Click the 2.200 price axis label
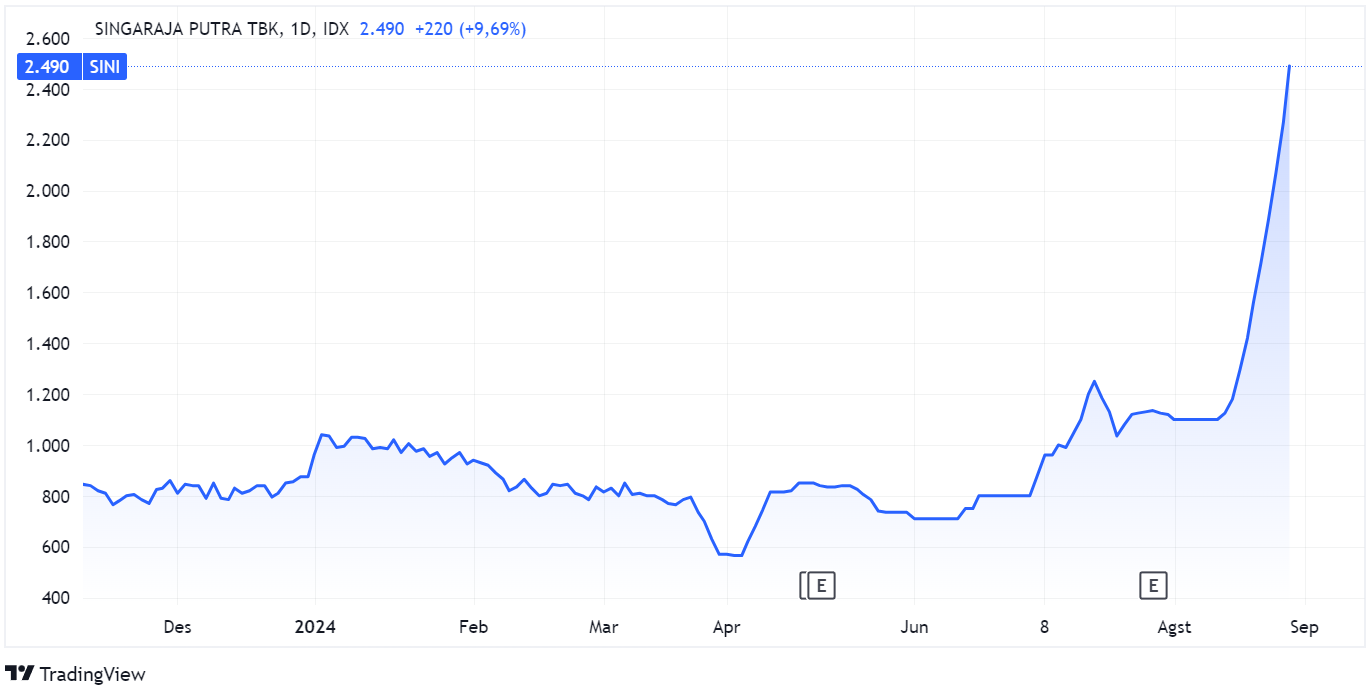This screenshot has height=694, width=1369. tap(48, 140)
